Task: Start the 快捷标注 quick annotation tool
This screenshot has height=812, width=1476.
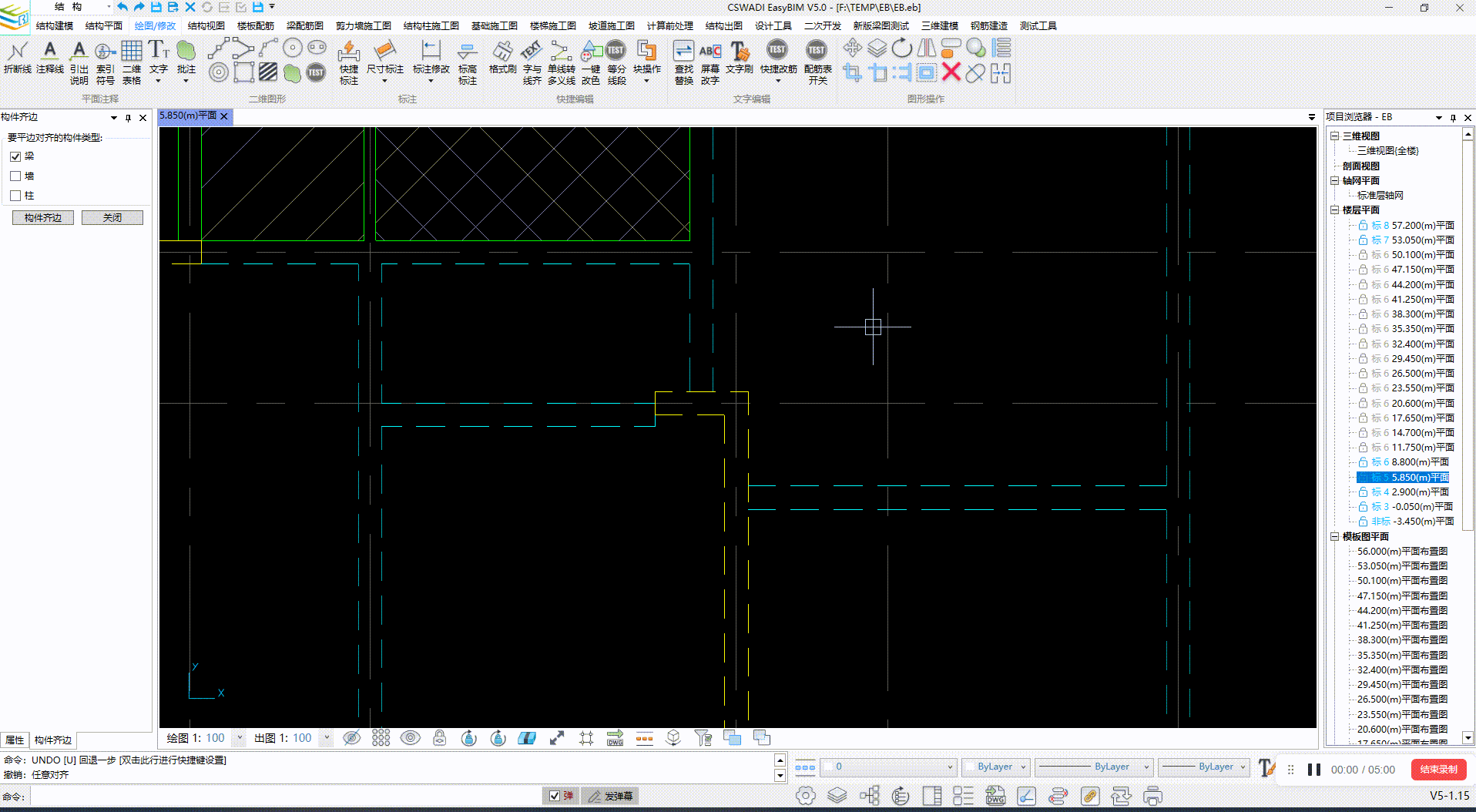Action: click(x=349, y=62)
